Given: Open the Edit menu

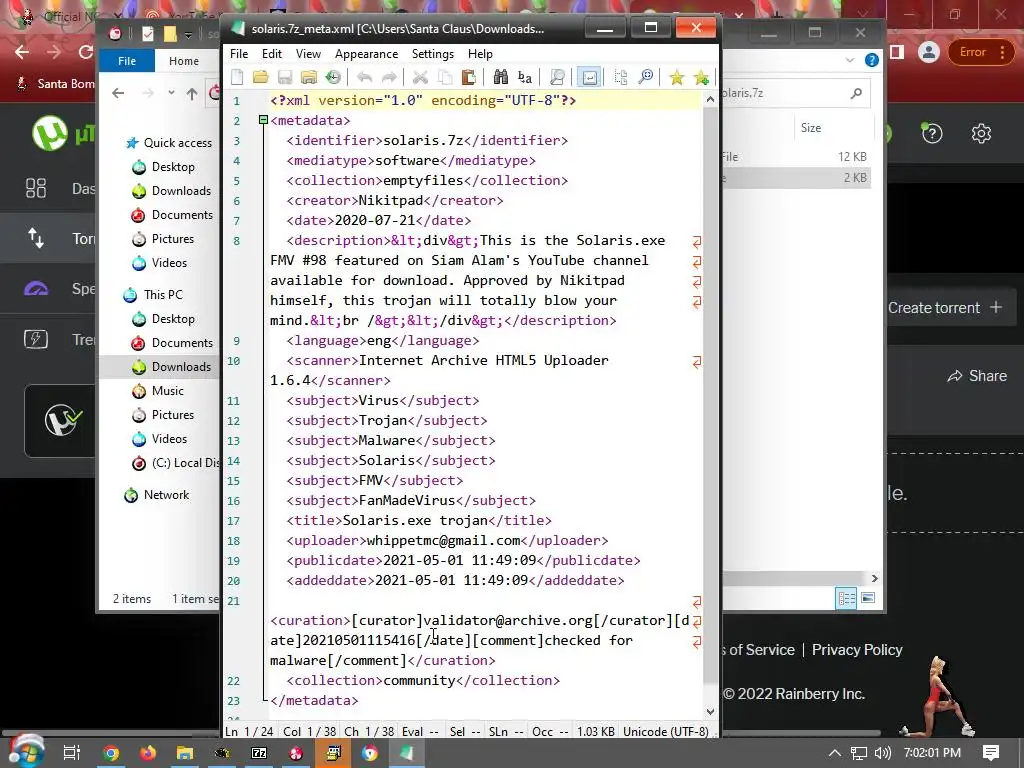Looking at the screenshot, I should pyautogui.click(x=272, y=54).
